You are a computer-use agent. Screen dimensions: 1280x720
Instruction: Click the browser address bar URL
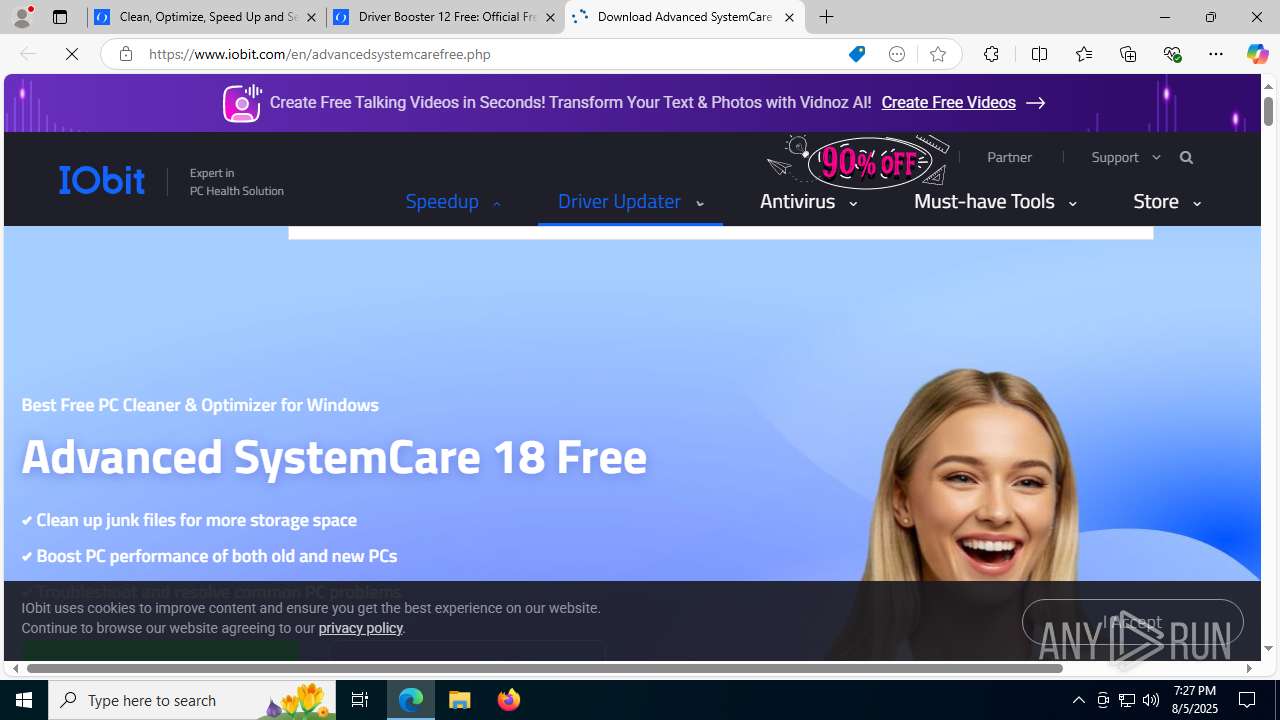click(x=320, y=54)
